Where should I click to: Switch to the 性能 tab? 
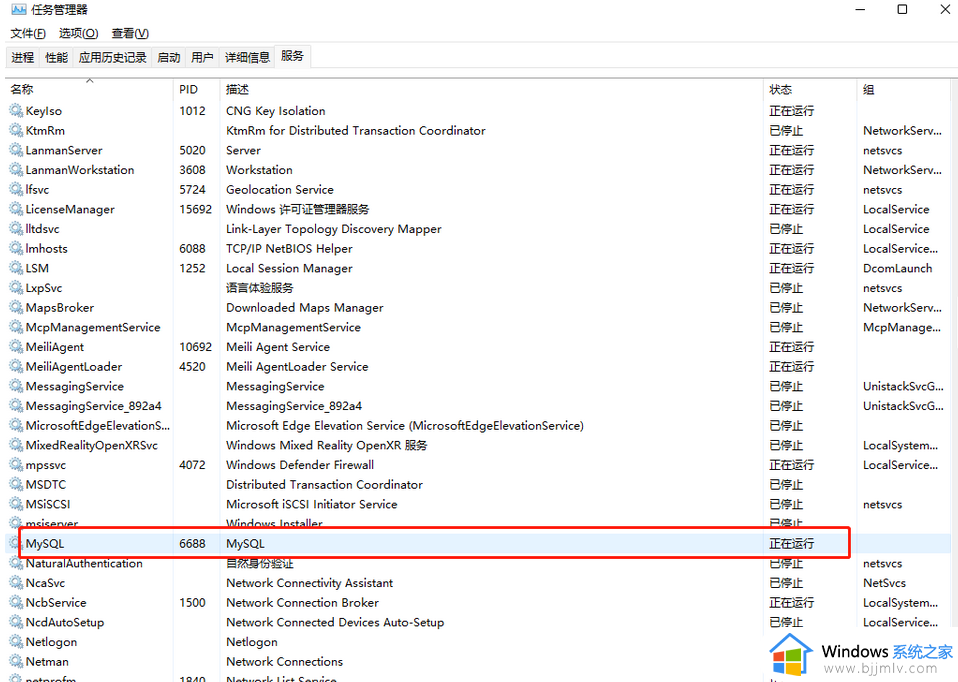coord(56,57)
